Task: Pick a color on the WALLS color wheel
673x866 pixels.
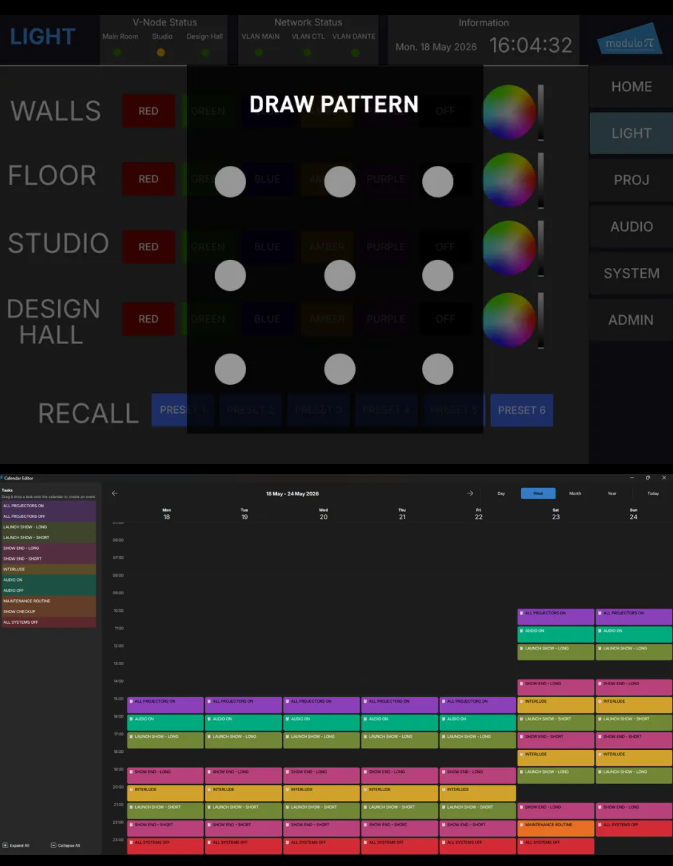Action: point(509,112)
